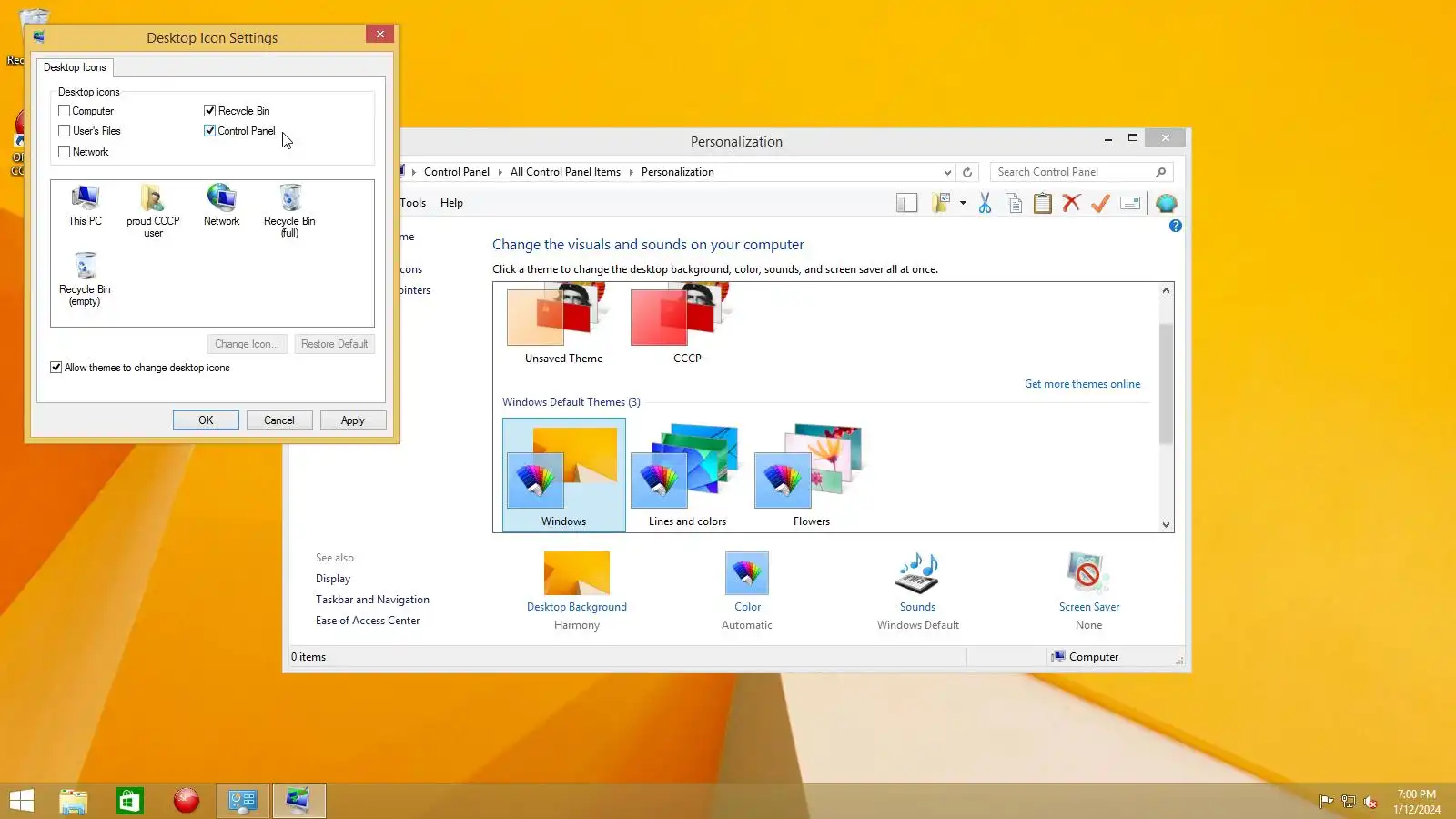The image size is (1456, 819).
Task: Click the muted volume tray icon
Action: coord(1370,802)
